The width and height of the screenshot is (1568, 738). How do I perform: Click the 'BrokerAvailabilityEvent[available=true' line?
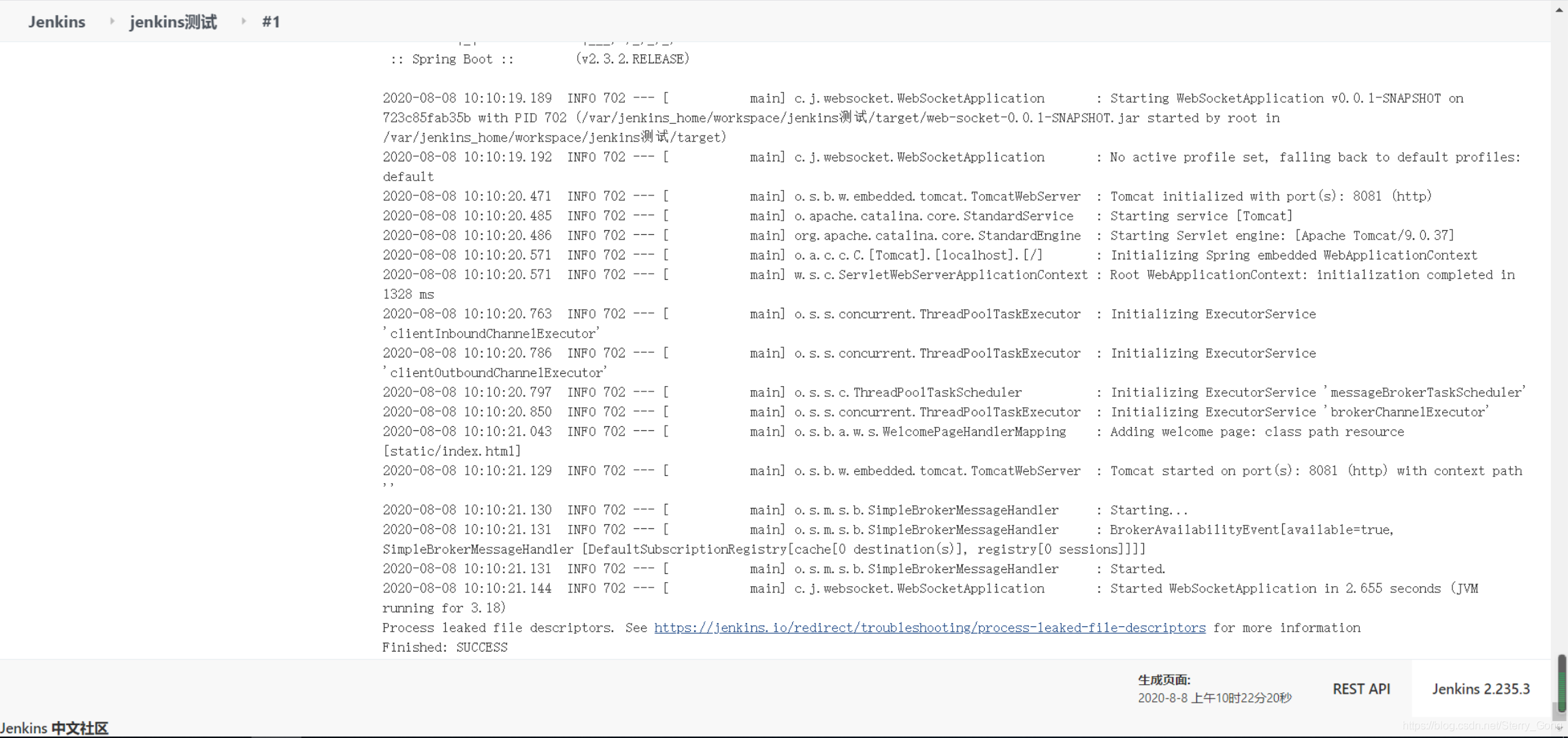(888, 530)
